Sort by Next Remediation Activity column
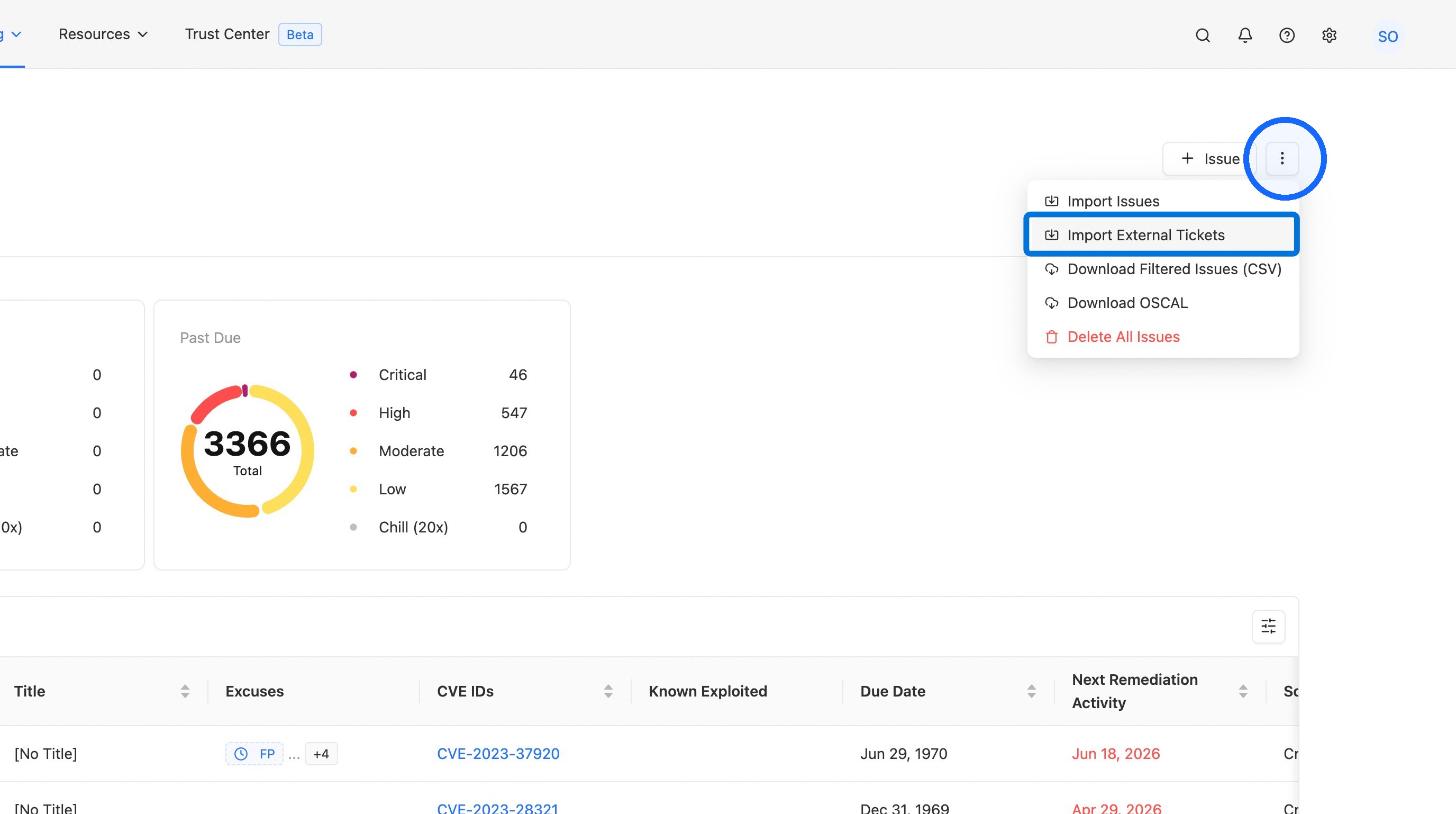The image size is (1456, 814). [x=1243, y=691]
